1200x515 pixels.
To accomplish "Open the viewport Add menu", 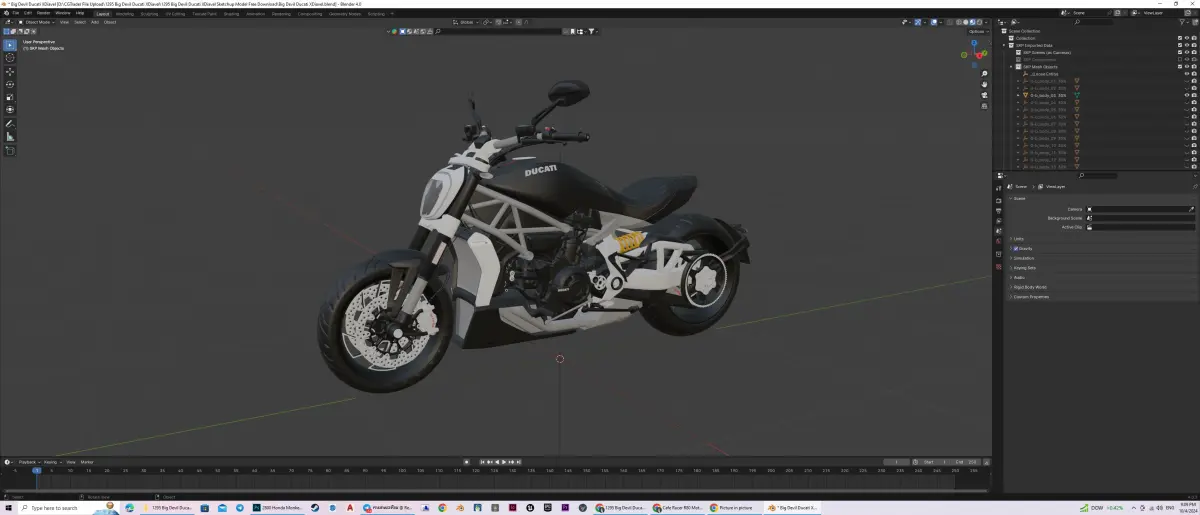I will (95, 21).
